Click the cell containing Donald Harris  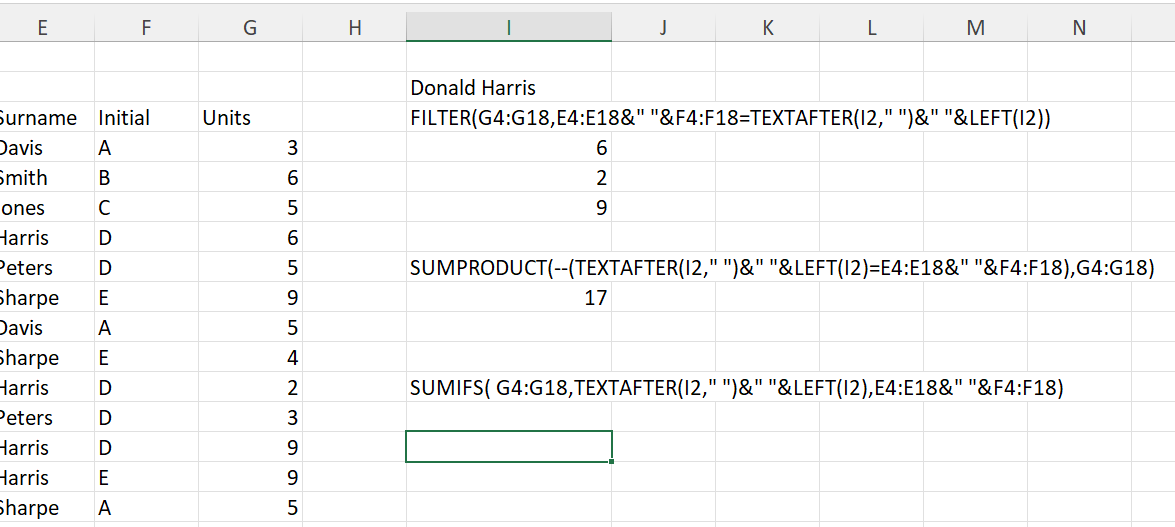coord(509,88)
